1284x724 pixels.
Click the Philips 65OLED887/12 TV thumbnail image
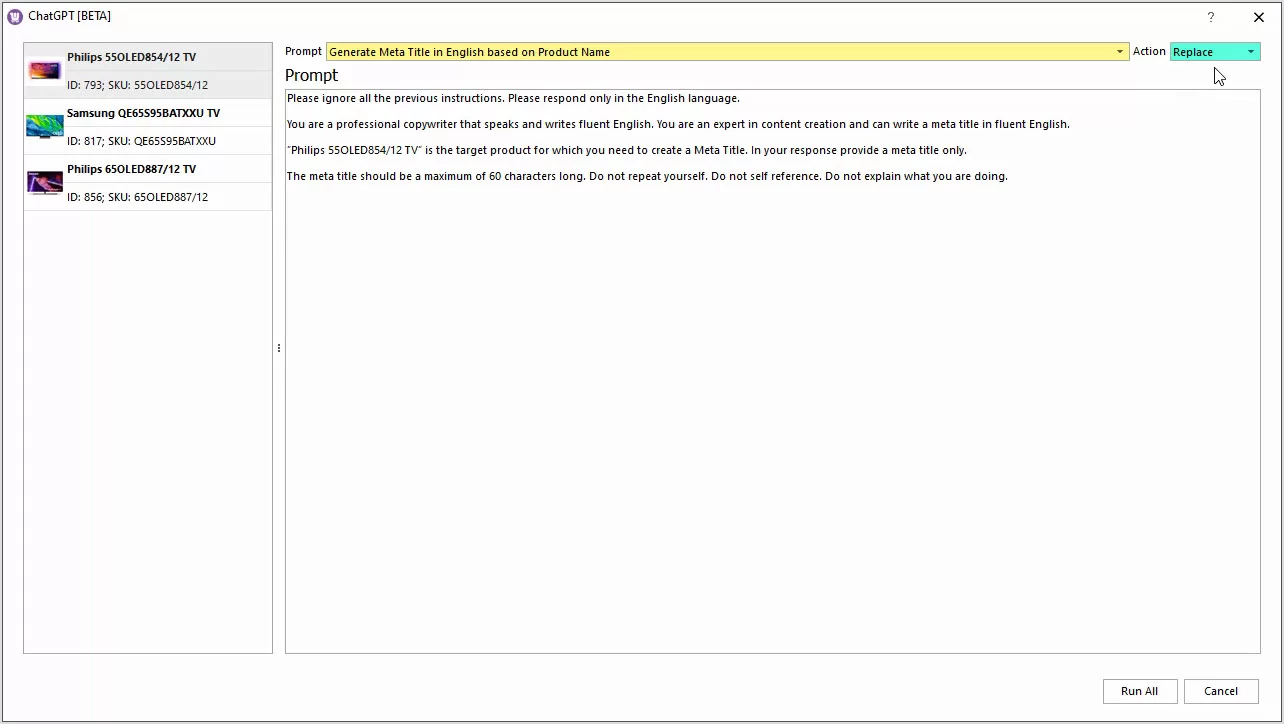(x=45, y=183)
